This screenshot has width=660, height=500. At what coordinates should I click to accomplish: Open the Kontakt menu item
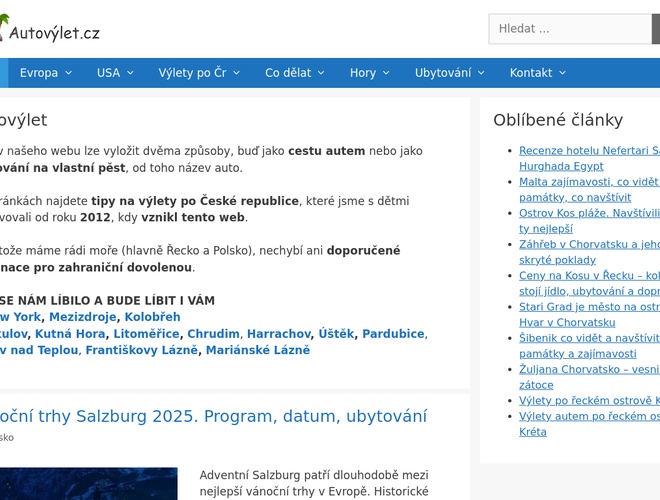tap(537, 73)
